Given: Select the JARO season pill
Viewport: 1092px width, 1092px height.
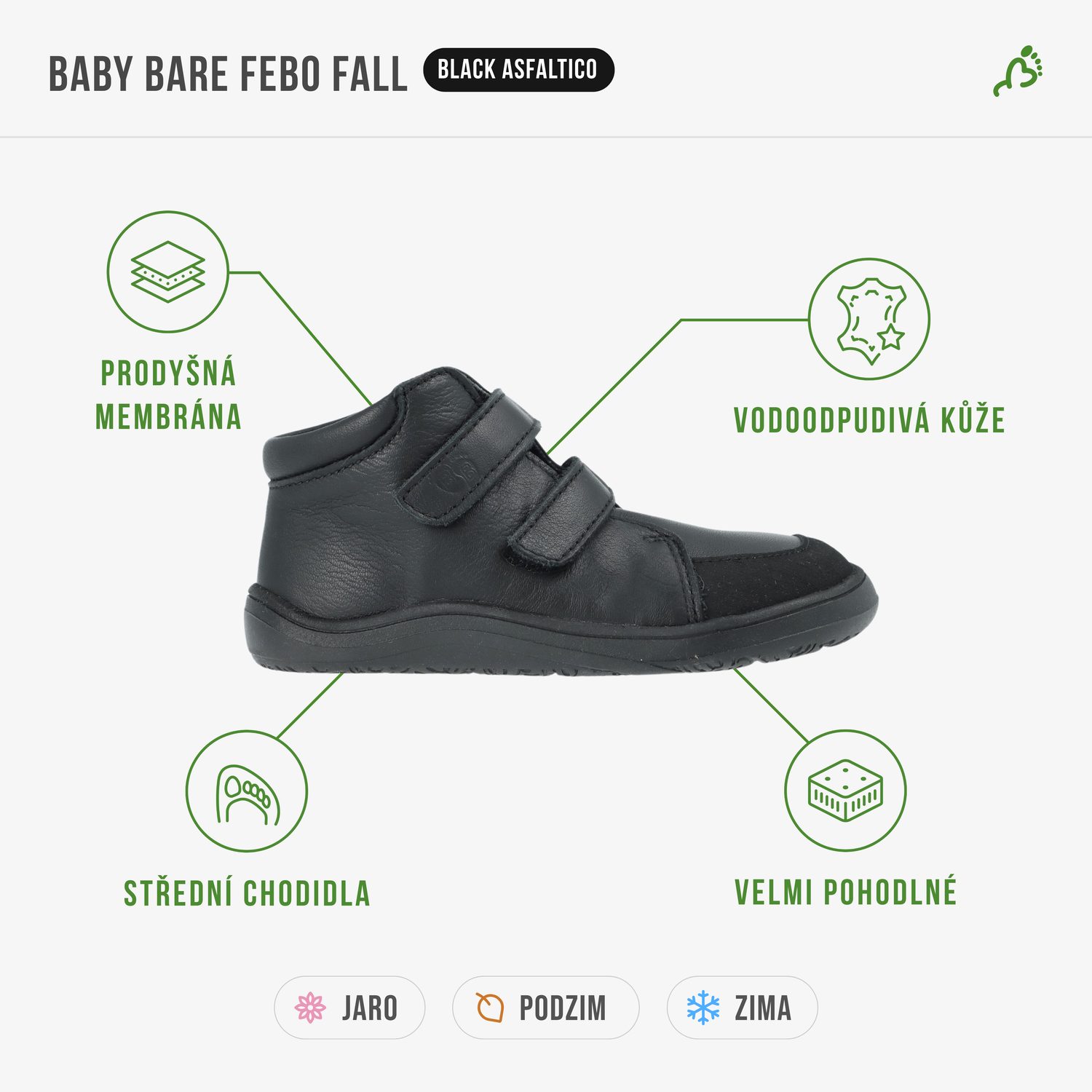Looking at the screenshot, I should [x=349, y=1008].
